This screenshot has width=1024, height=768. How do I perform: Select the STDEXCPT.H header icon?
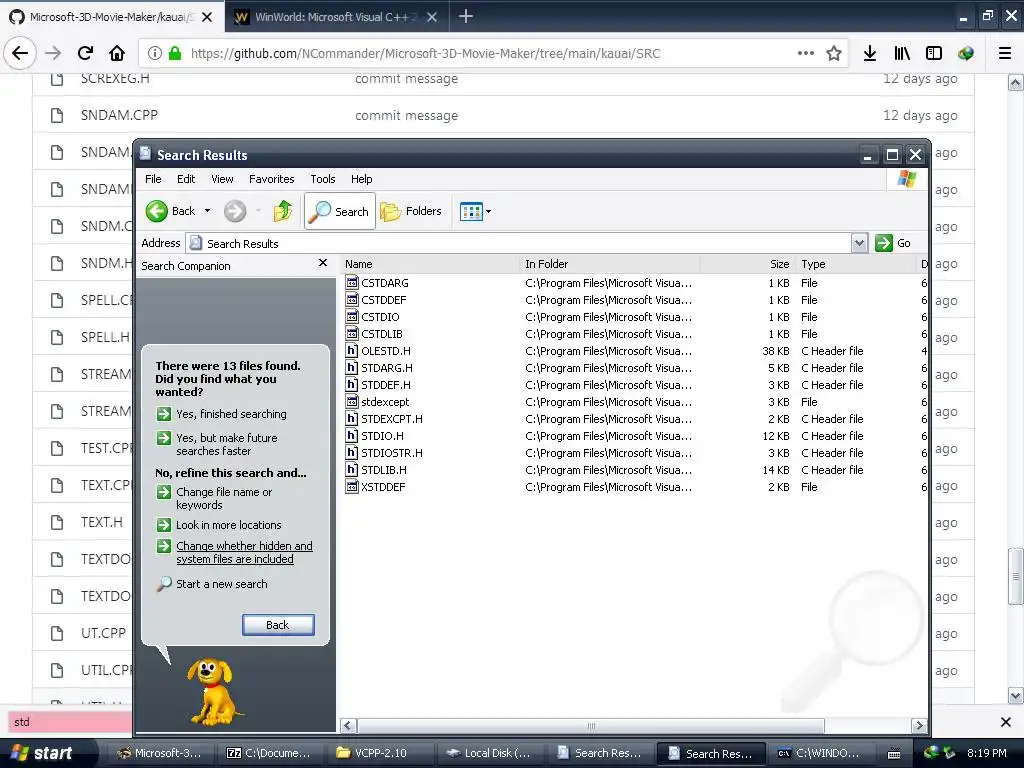[x=352, y=419]
